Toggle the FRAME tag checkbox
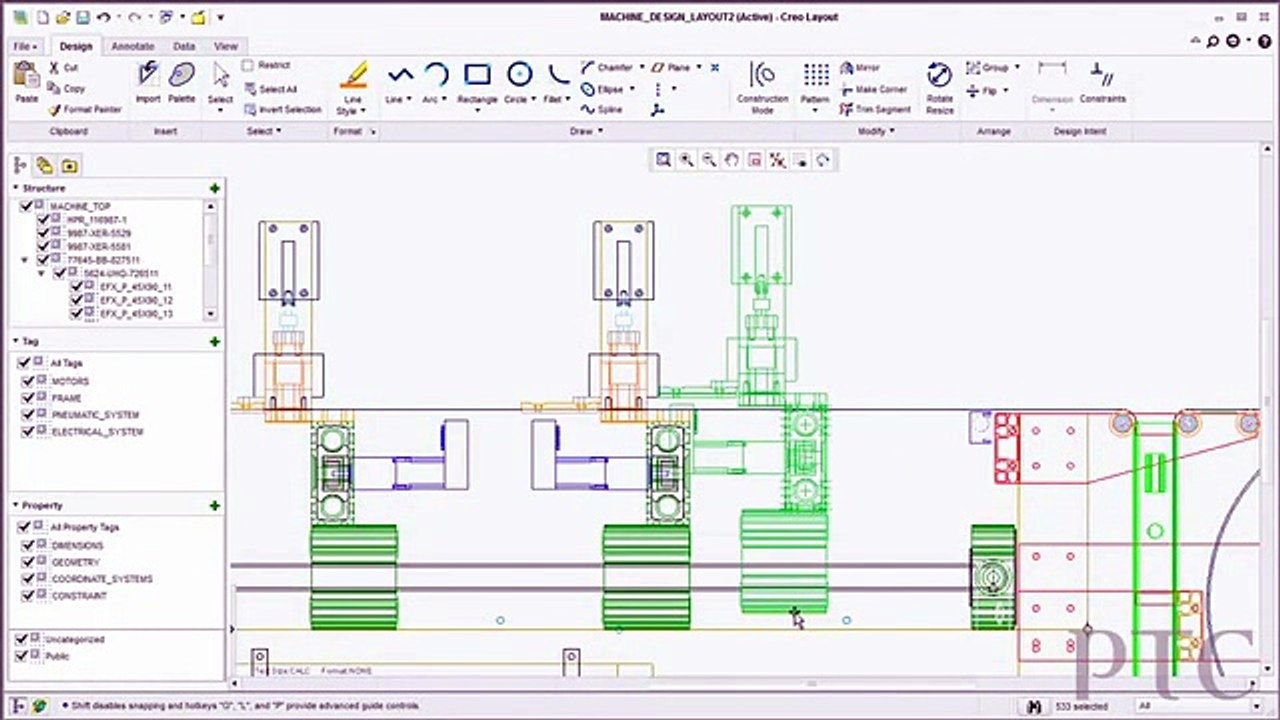 click(x=26, y=398)
